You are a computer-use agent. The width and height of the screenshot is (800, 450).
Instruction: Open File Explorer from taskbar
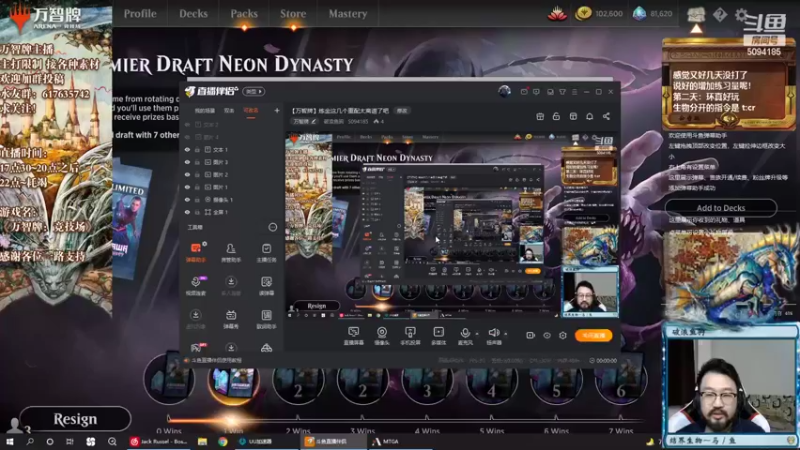pos(203,442)
